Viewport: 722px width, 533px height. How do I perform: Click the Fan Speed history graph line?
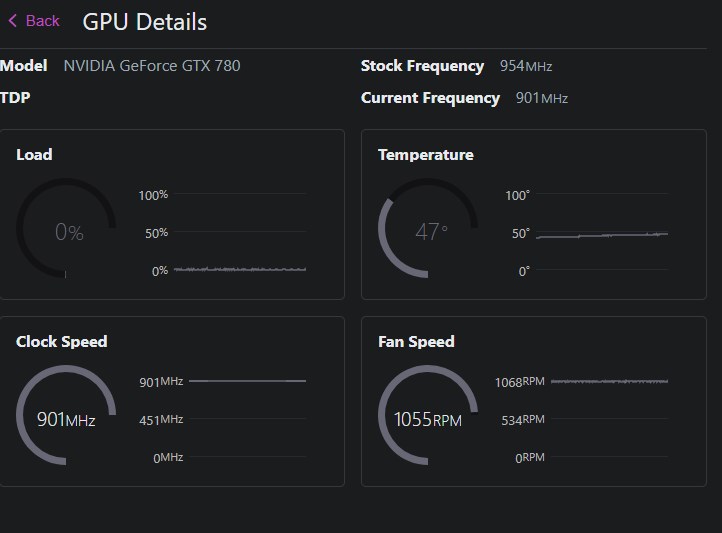[x=609, y=381]
